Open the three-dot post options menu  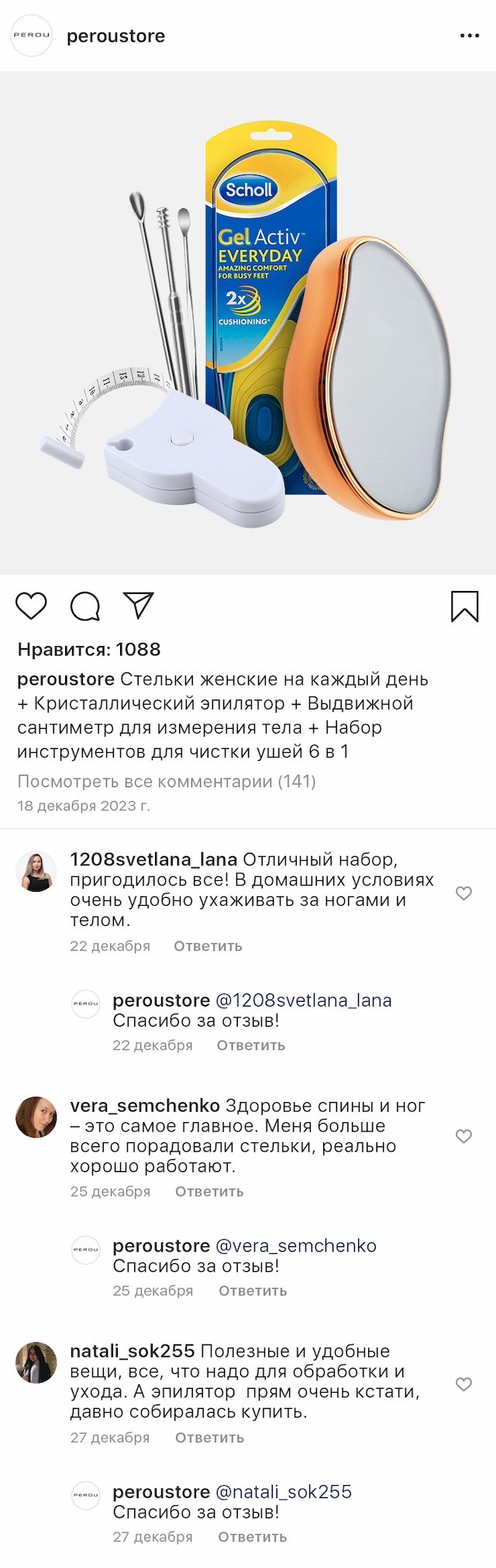point(470,36)
